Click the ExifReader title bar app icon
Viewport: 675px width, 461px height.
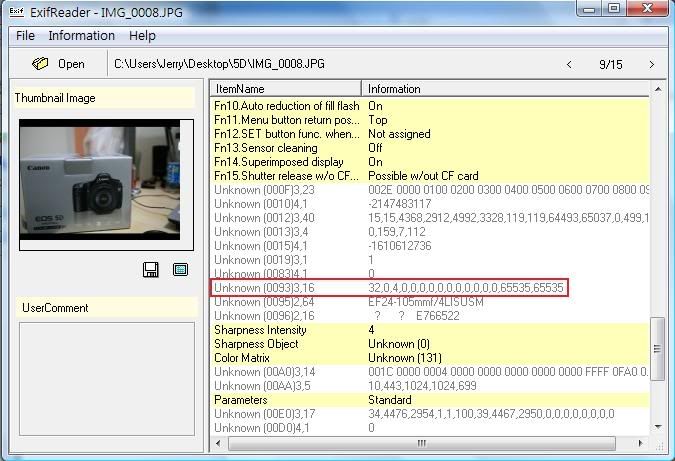(x=12, y=9)
